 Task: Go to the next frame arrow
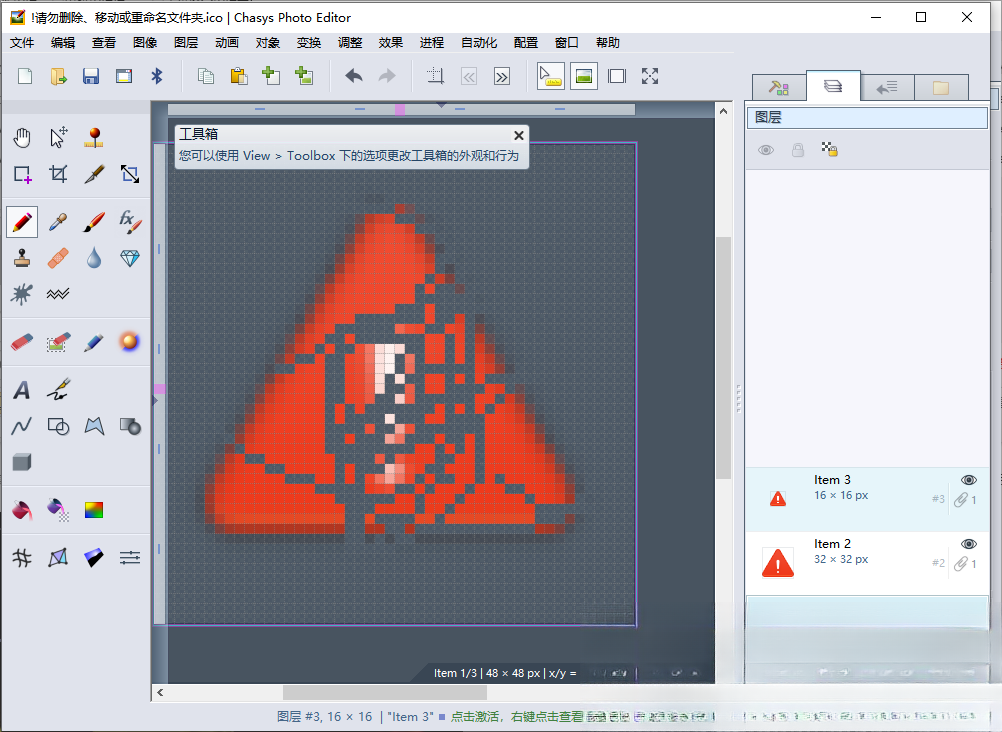pos(502,77)
